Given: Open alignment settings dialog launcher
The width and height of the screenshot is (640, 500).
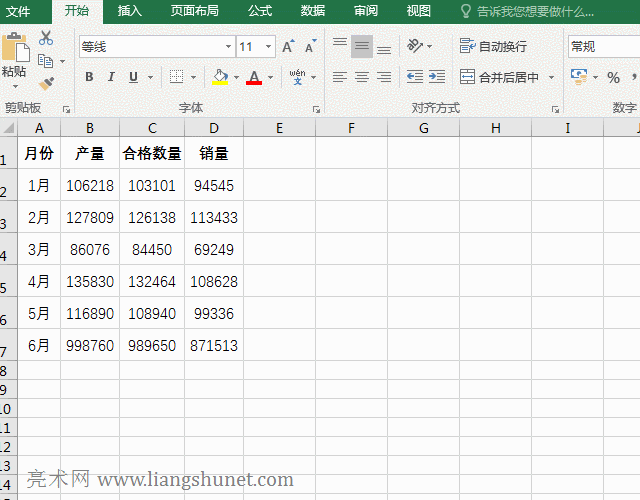Looking at the screenshot, I should click(555, 109).
